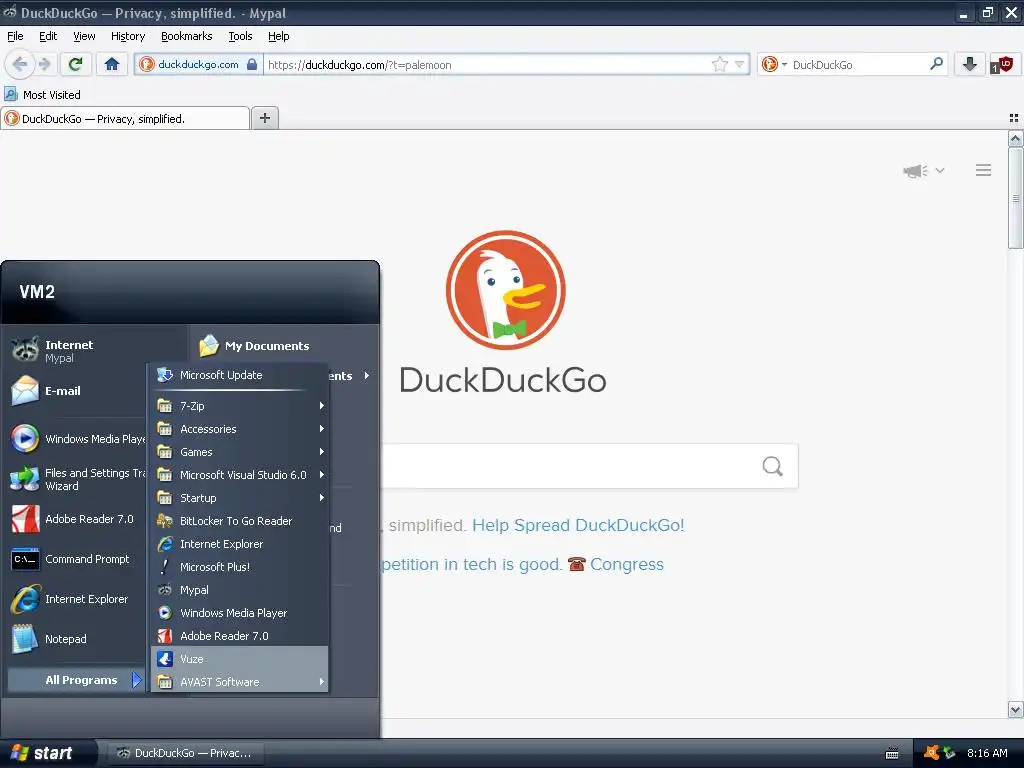The width and height of the screenshot is (1024, 768).
Task: Open the Help menu
Action: coord(278,36)
